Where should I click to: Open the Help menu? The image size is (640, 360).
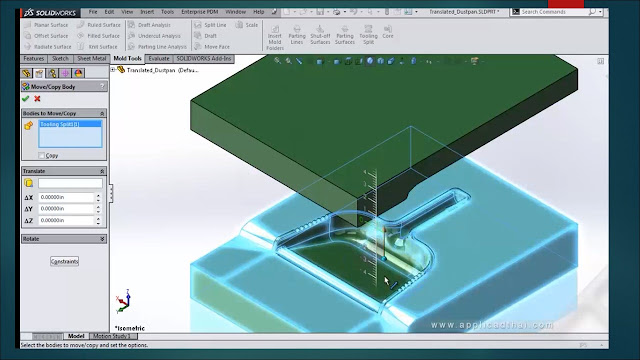(259, 12)
